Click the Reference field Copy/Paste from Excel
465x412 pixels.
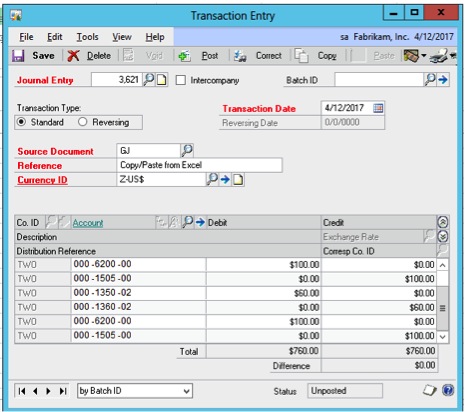[x=199, y=165]
